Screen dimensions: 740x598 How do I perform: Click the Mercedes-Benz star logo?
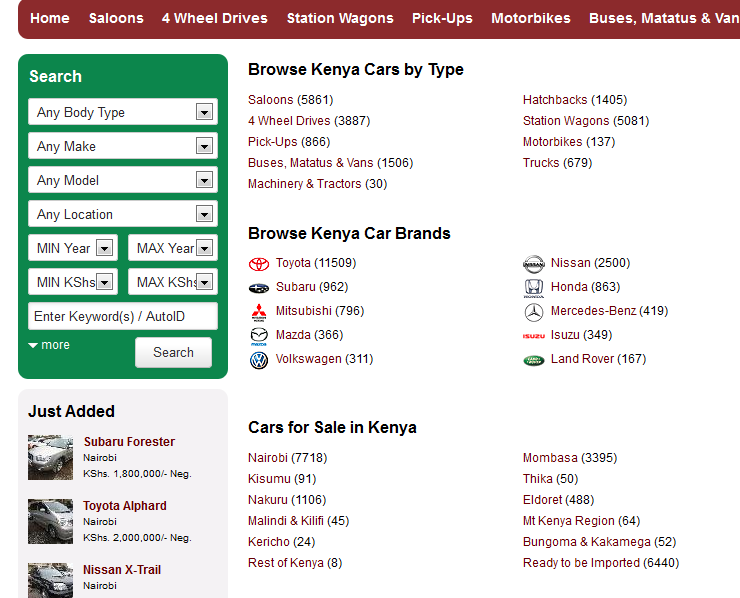534,312
